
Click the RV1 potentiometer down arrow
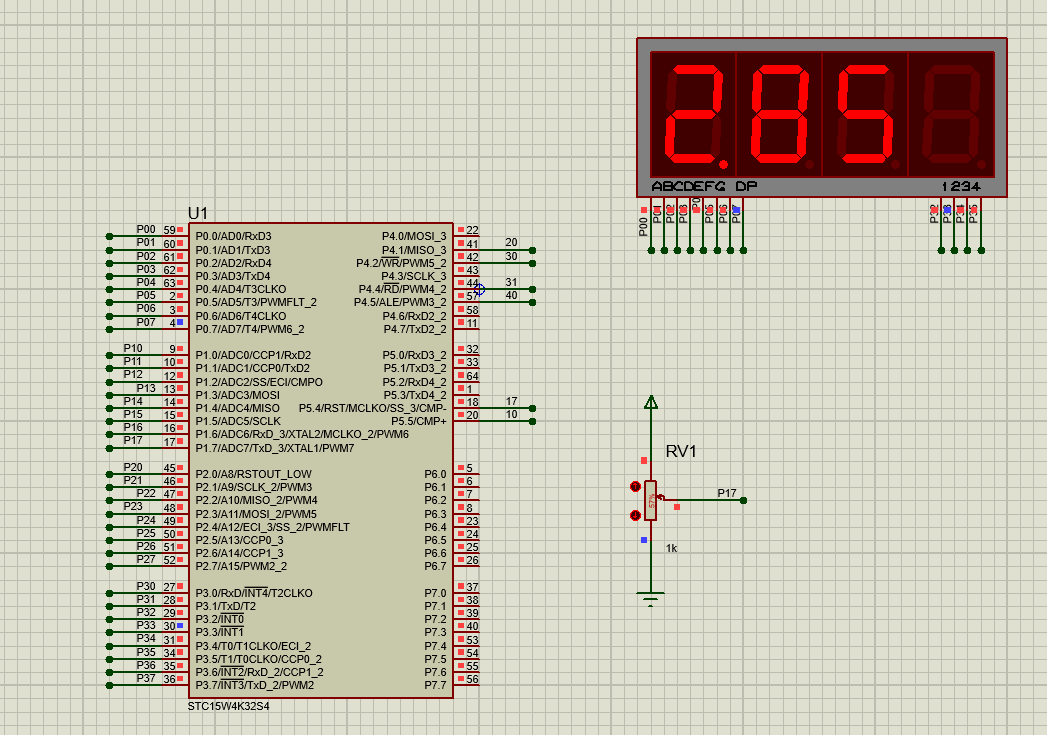pos(635,516)
